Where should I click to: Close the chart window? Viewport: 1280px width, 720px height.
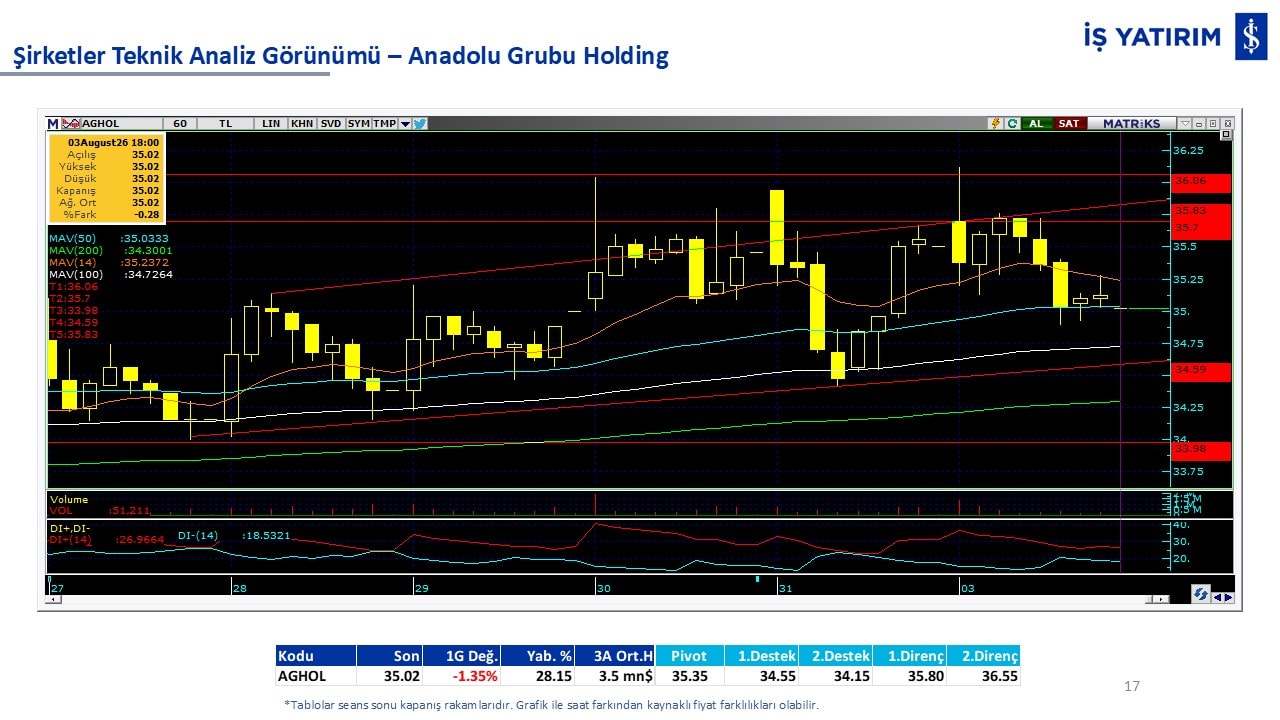(x=1226, y=124)
